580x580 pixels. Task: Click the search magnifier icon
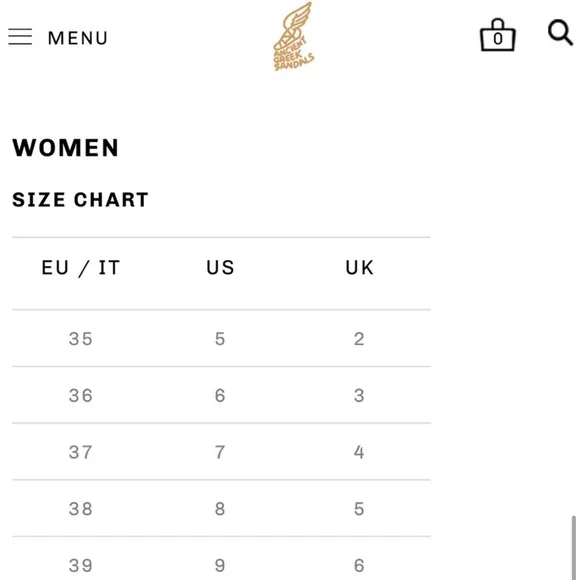coord(560,33)
